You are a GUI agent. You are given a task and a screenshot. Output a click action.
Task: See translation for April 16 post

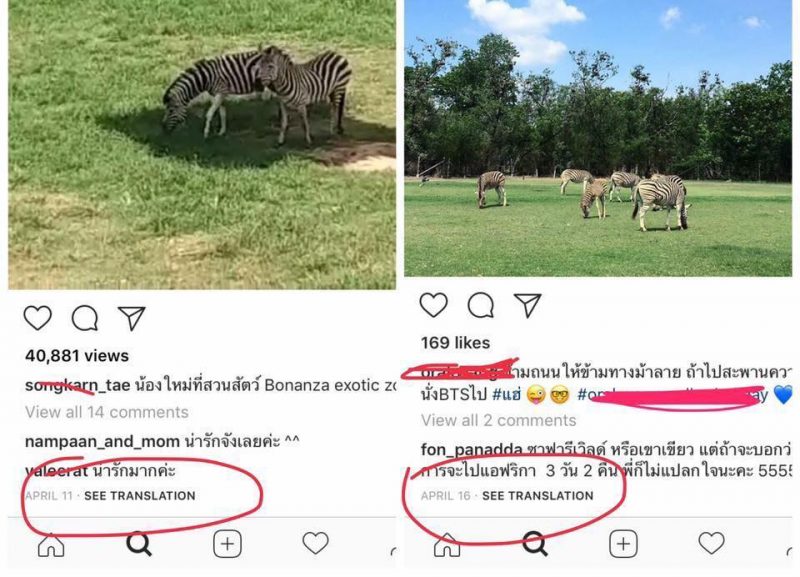[x=538, y=496]
